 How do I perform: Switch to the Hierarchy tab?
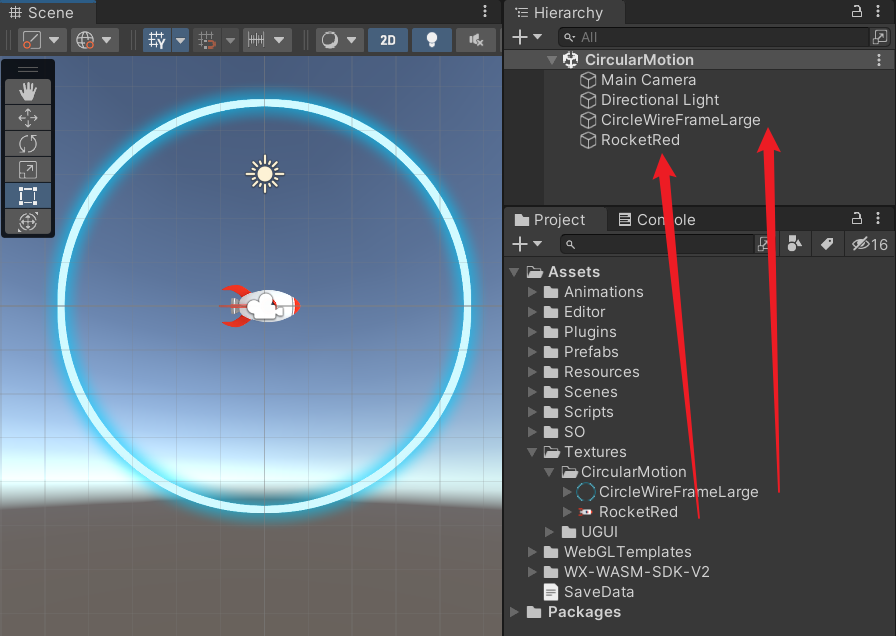572,13
